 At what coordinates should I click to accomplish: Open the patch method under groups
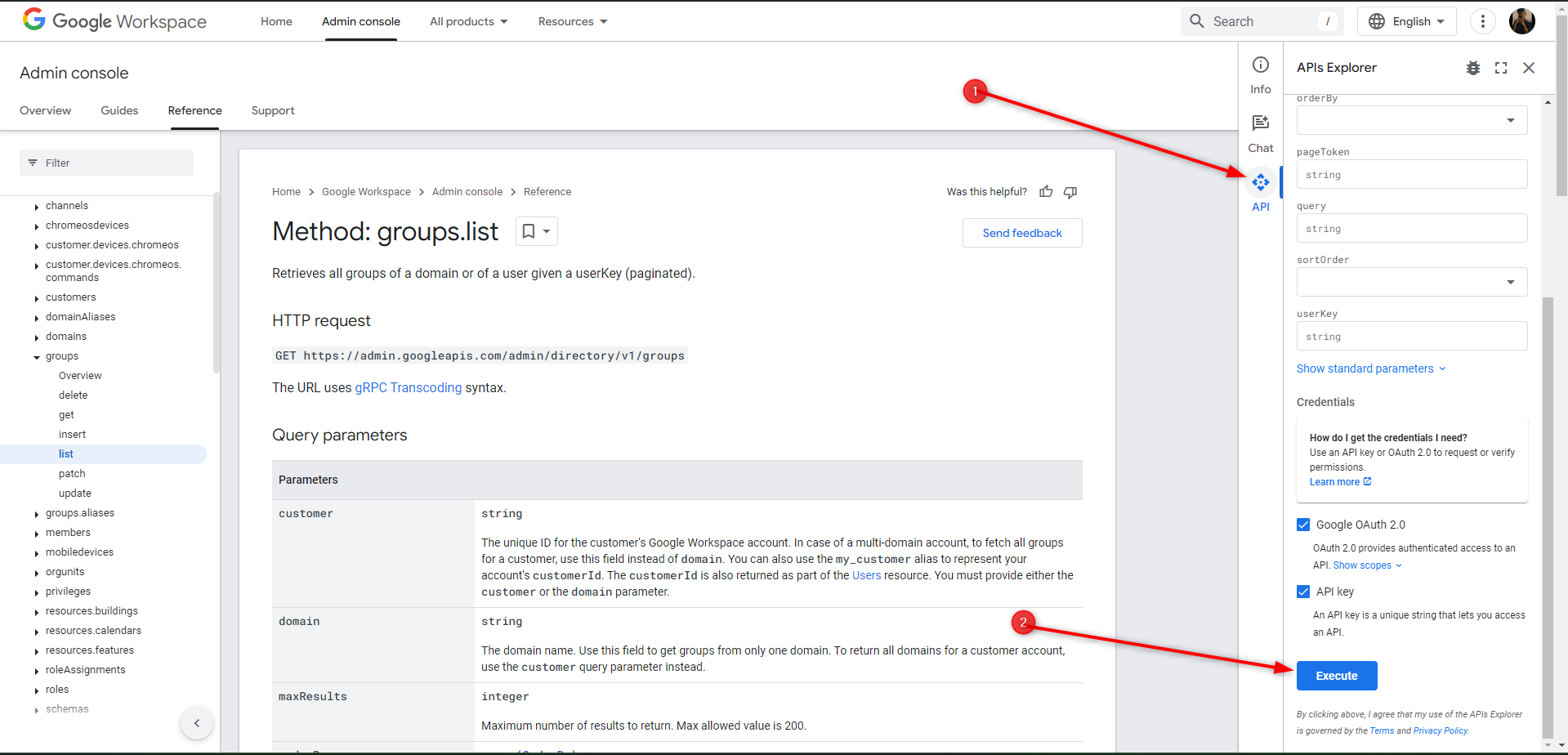(72, 474)
